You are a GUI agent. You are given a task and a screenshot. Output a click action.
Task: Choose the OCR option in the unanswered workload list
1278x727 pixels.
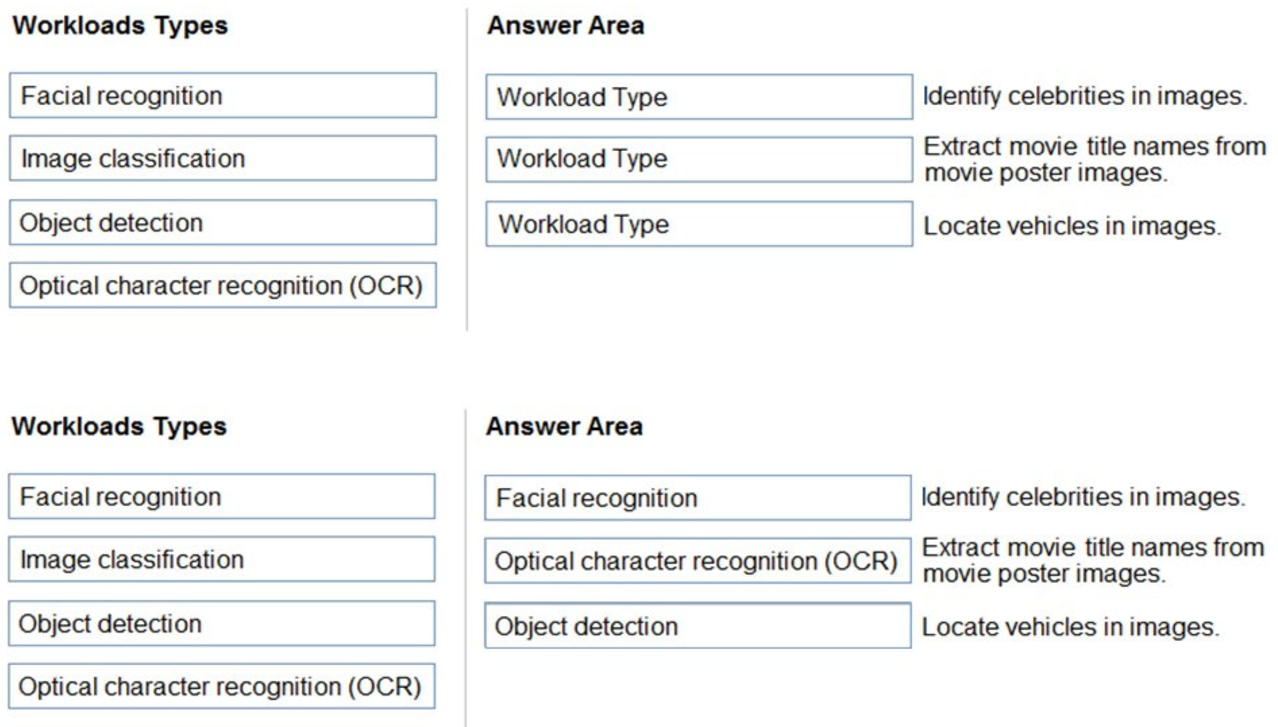(x=223, y=286)
